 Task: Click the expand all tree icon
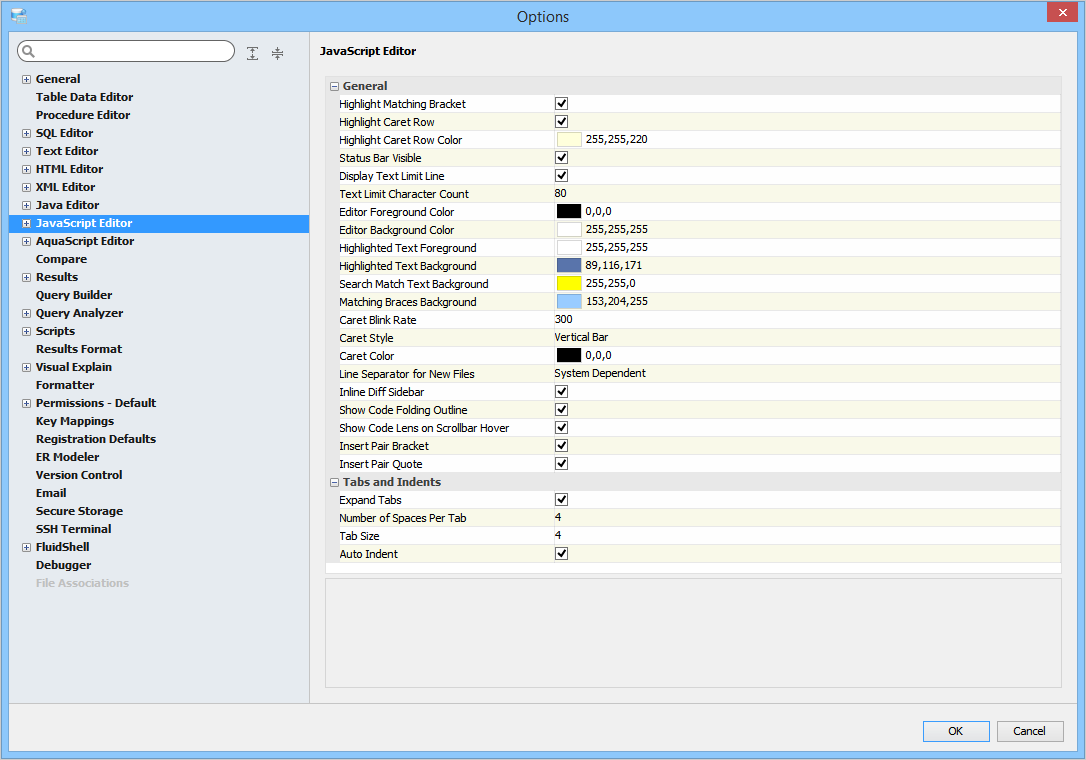253,53
